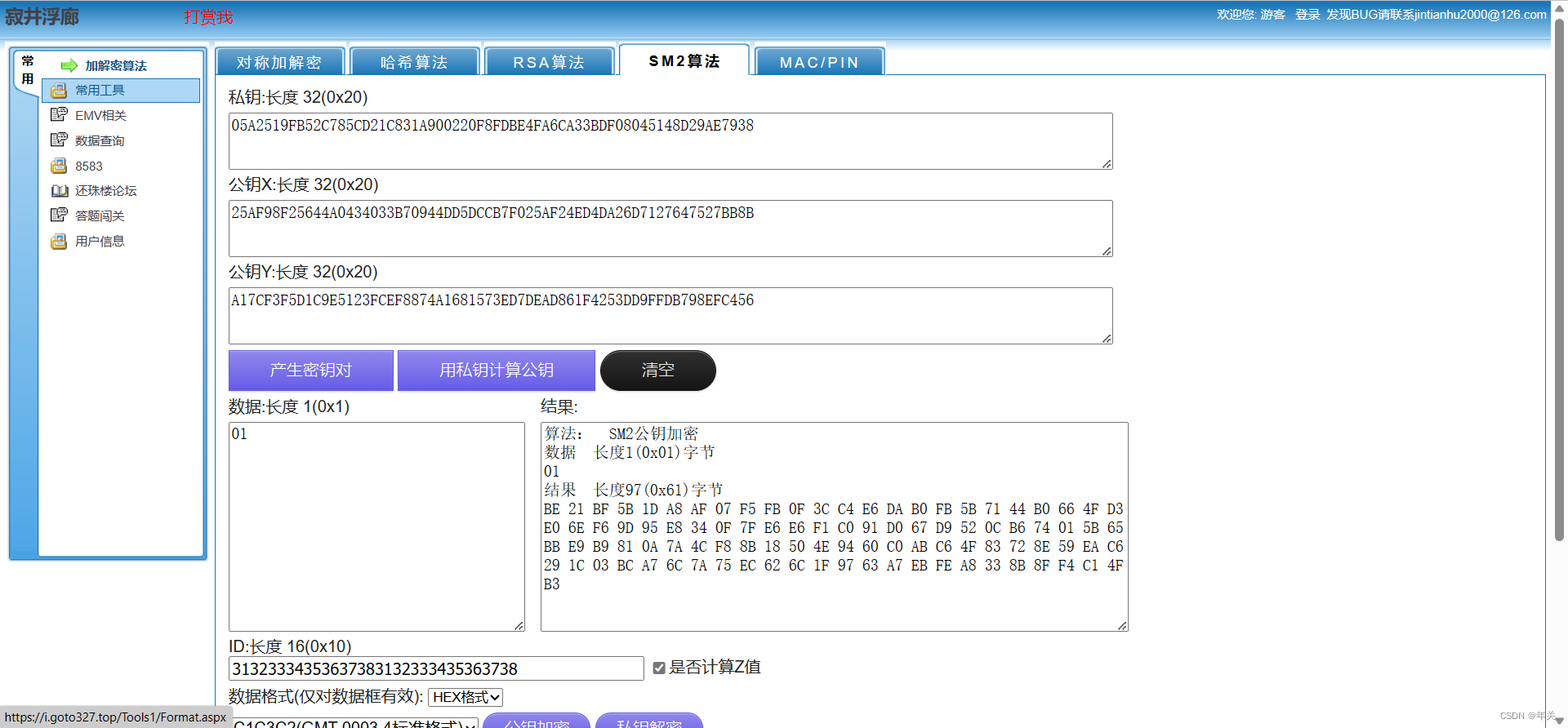The width and height of the screenshot is (1568, 728).
Task: Click the 公钥Y:长度 32(0x20) label
Action: pos(303,272)
